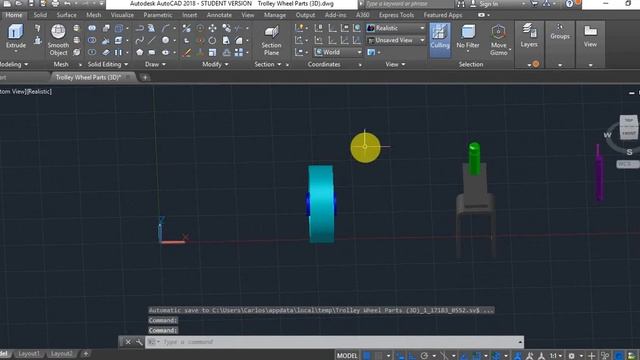Click the green cylinder object

tap(474, 158)
